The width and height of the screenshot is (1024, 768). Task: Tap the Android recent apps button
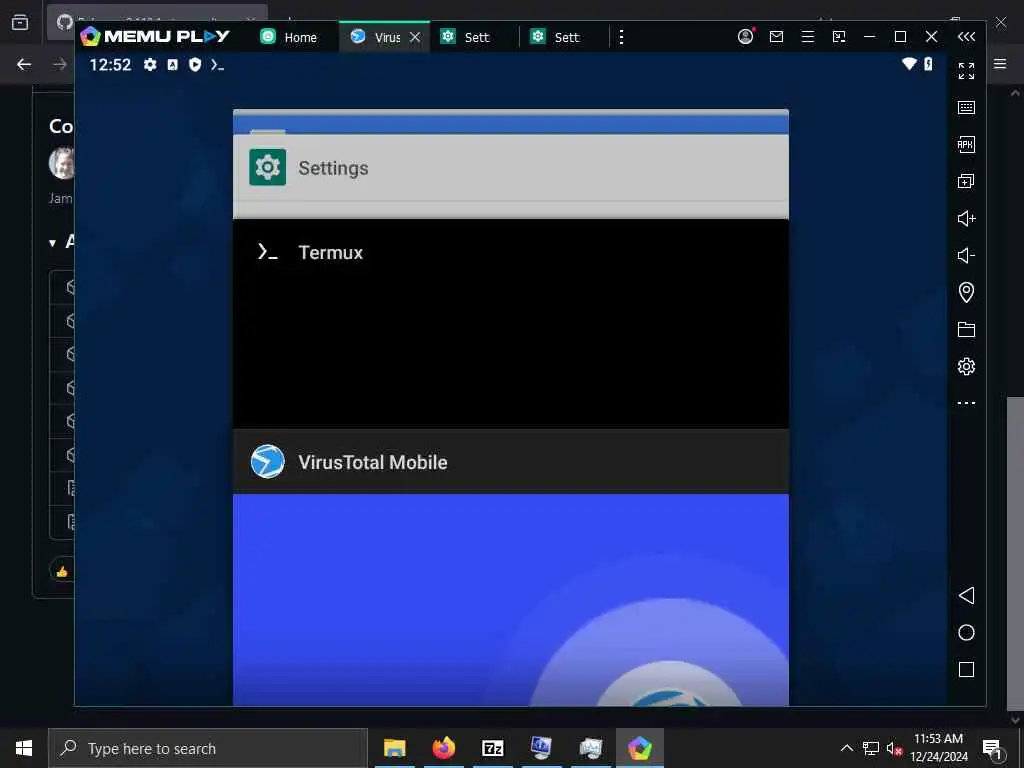pyautogui.click(x=966, y=669)
